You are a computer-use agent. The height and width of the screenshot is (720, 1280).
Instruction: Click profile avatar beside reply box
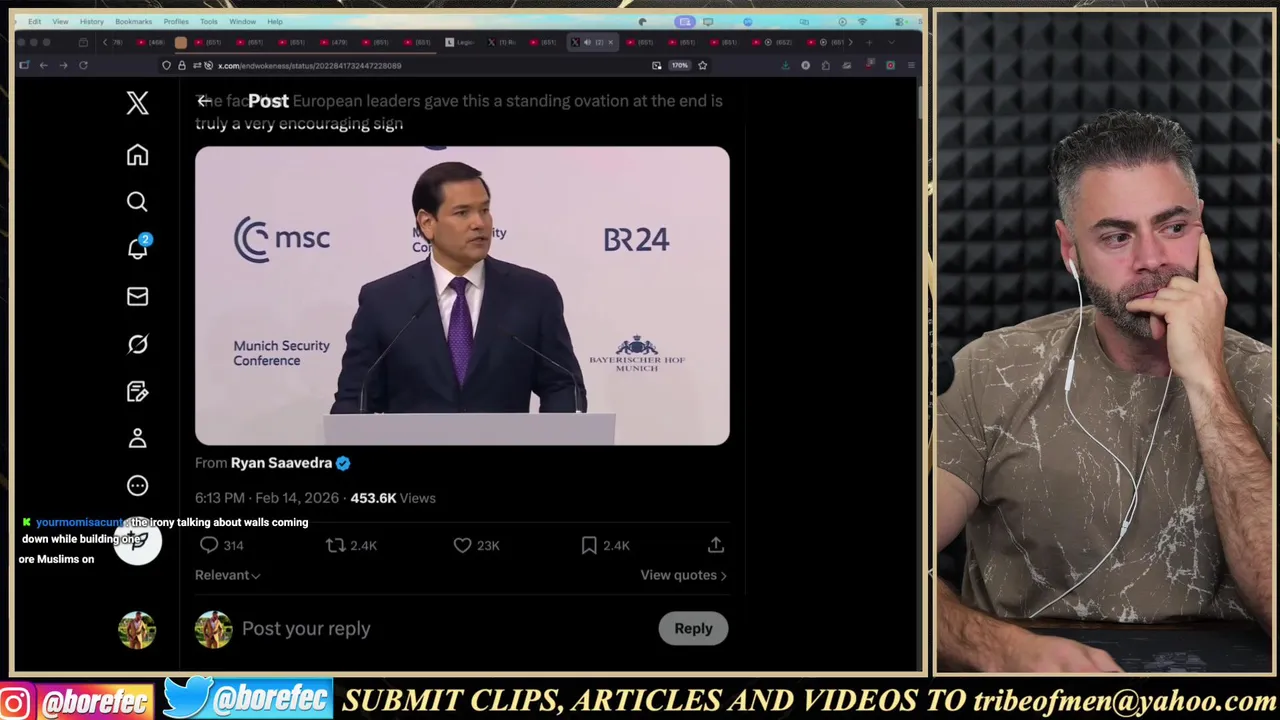click(213, 629)
